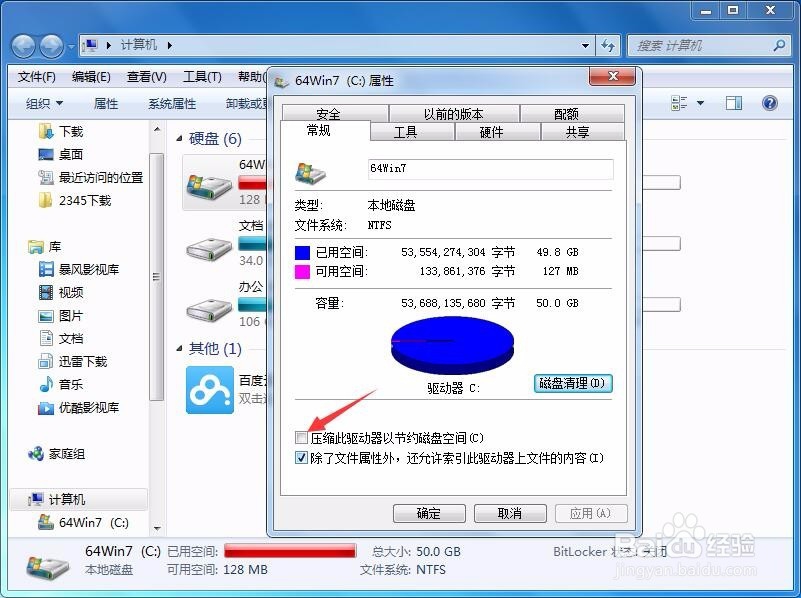Select the 下载 folder in sidebar
This screenshot has height=598, width=801.
[x=61, y=132]
